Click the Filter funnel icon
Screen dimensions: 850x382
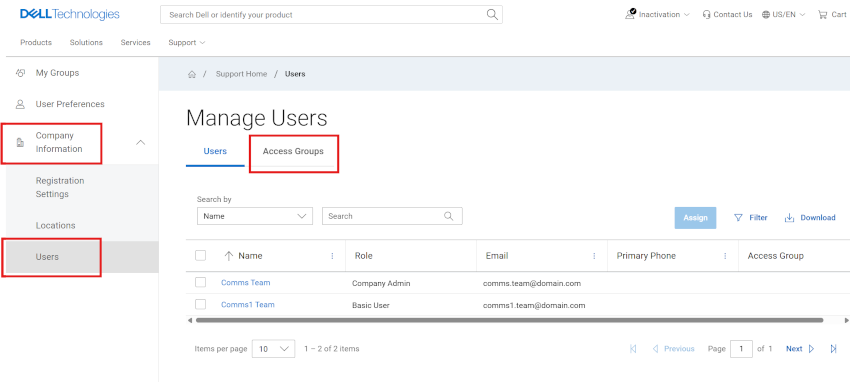738,217
